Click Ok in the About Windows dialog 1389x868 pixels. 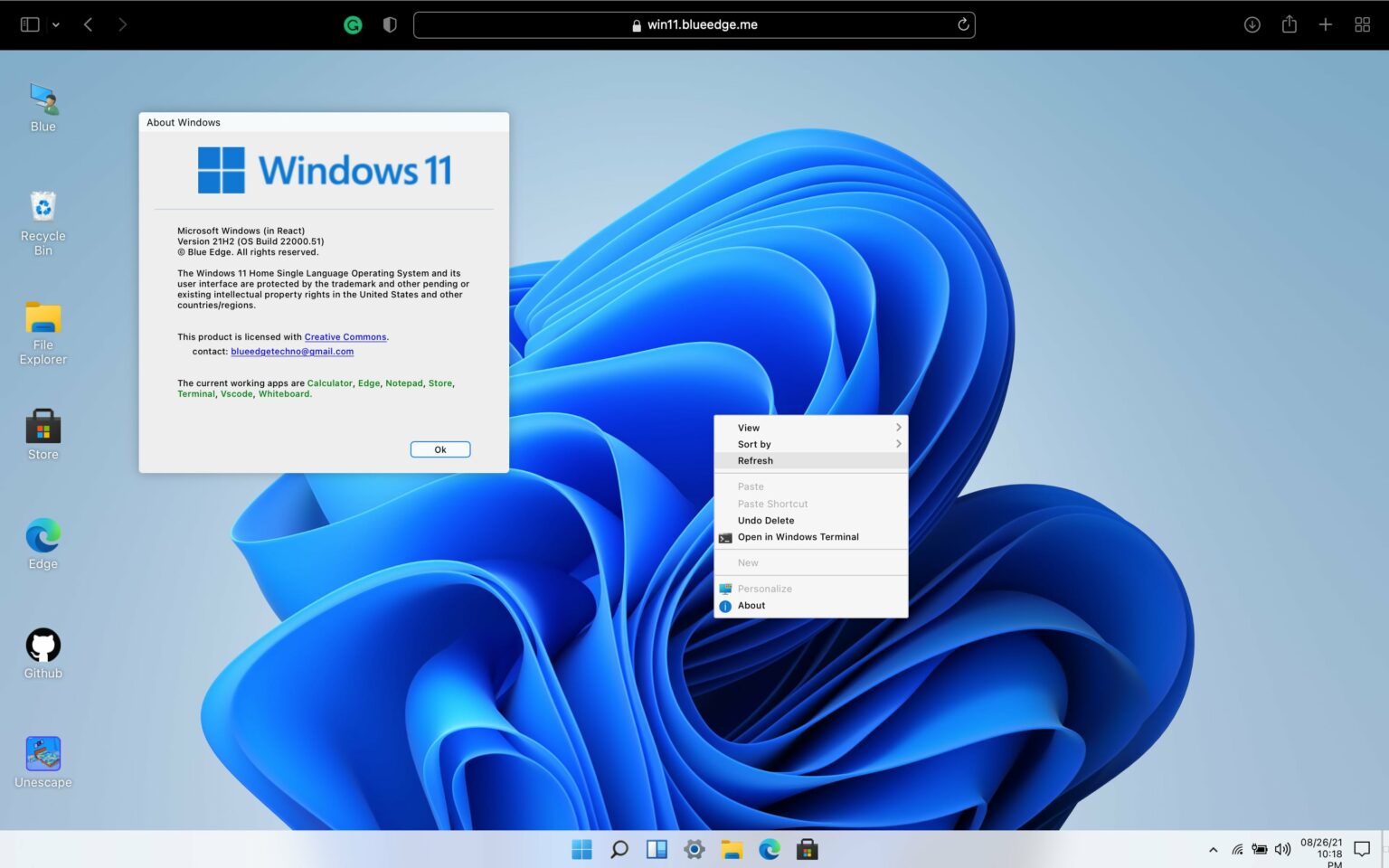[x=440, y=448]
